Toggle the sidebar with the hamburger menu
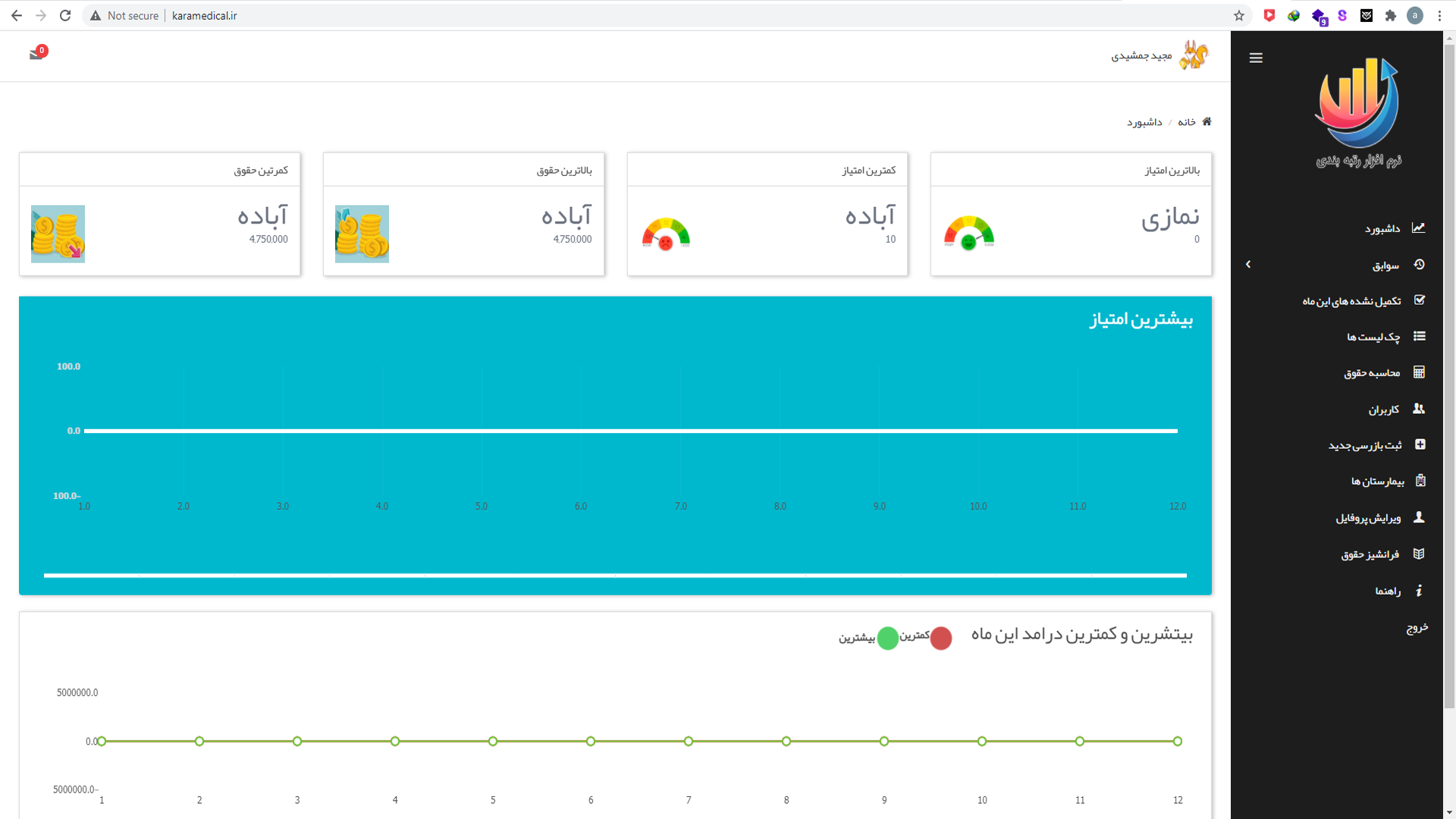Viewport: 1456px width, 819px height. (1256, 58)
